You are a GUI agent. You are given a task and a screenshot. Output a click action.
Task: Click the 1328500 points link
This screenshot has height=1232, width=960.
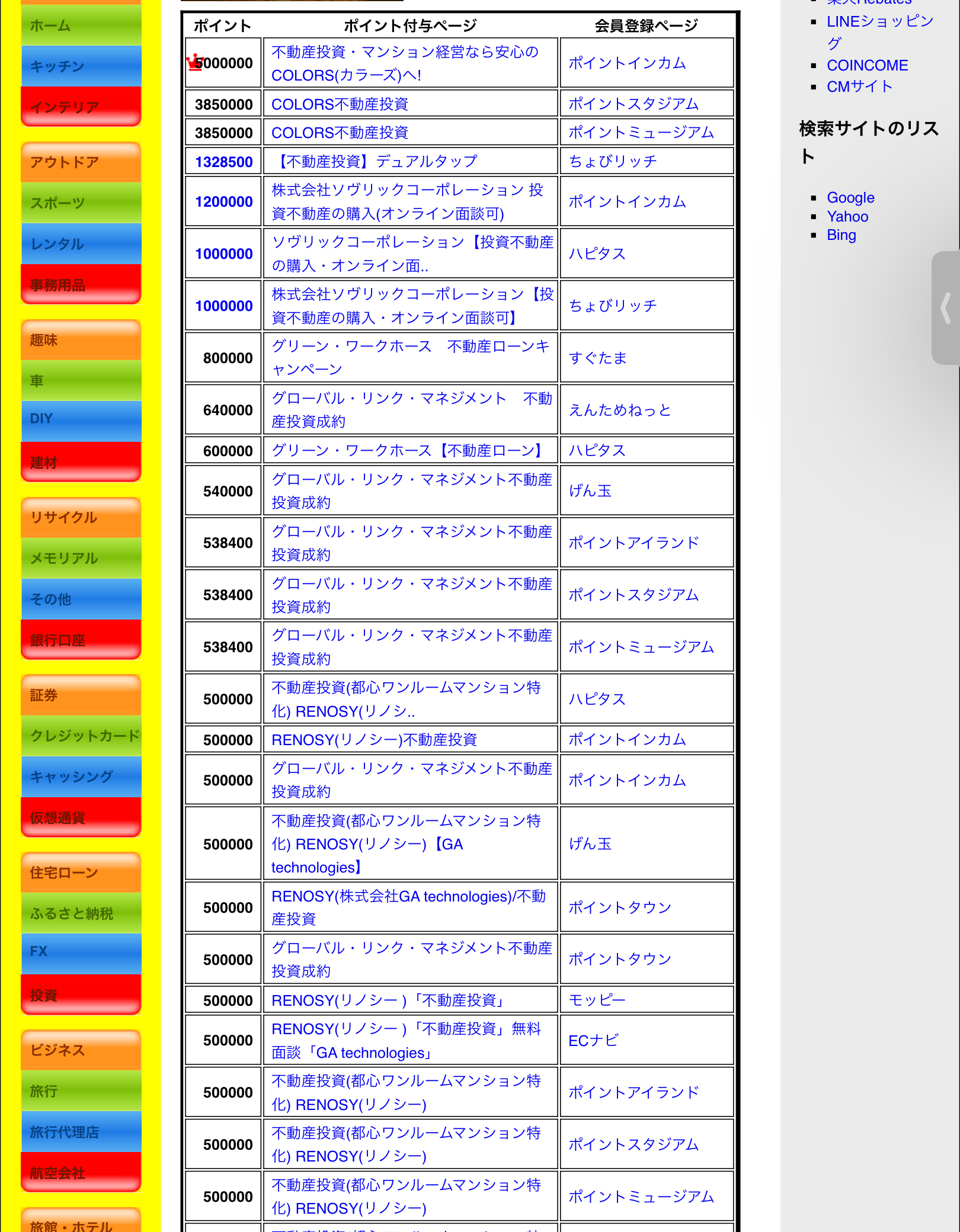(x=224, y=162)
